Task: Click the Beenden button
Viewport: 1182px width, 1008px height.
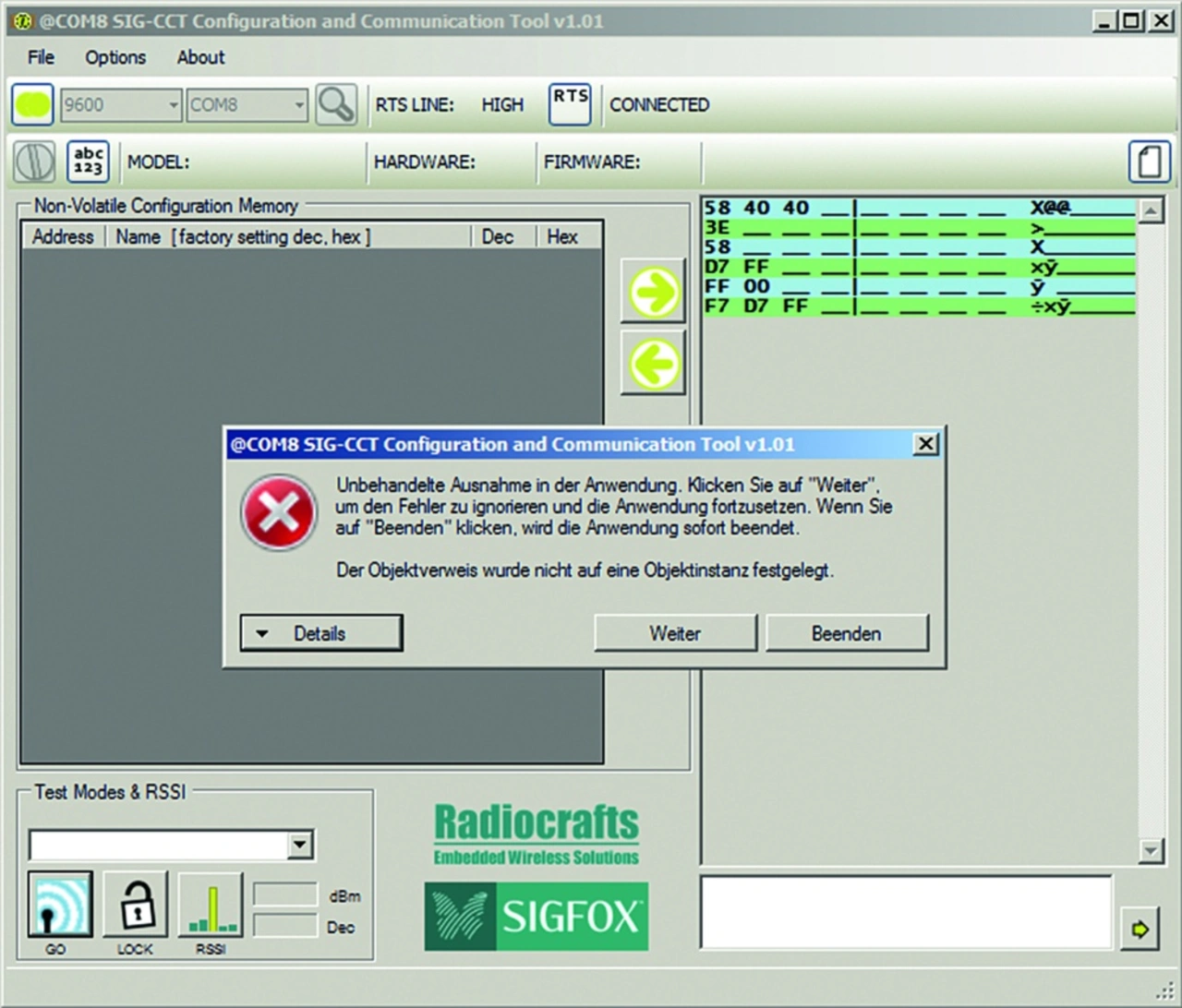Action: click(x=846, y=633)
